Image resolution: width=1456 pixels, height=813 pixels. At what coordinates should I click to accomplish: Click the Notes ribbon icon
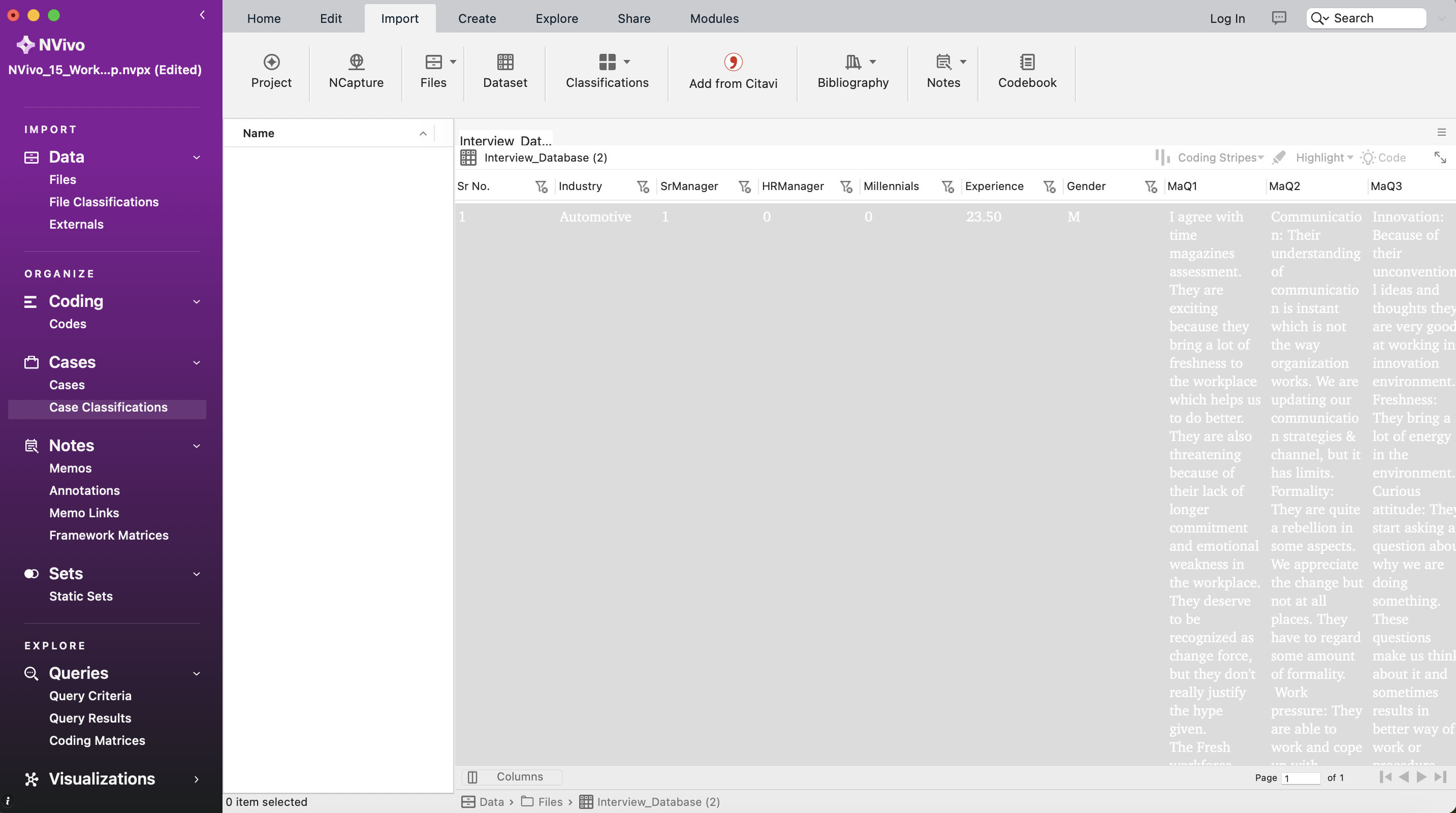click(943, 61)
